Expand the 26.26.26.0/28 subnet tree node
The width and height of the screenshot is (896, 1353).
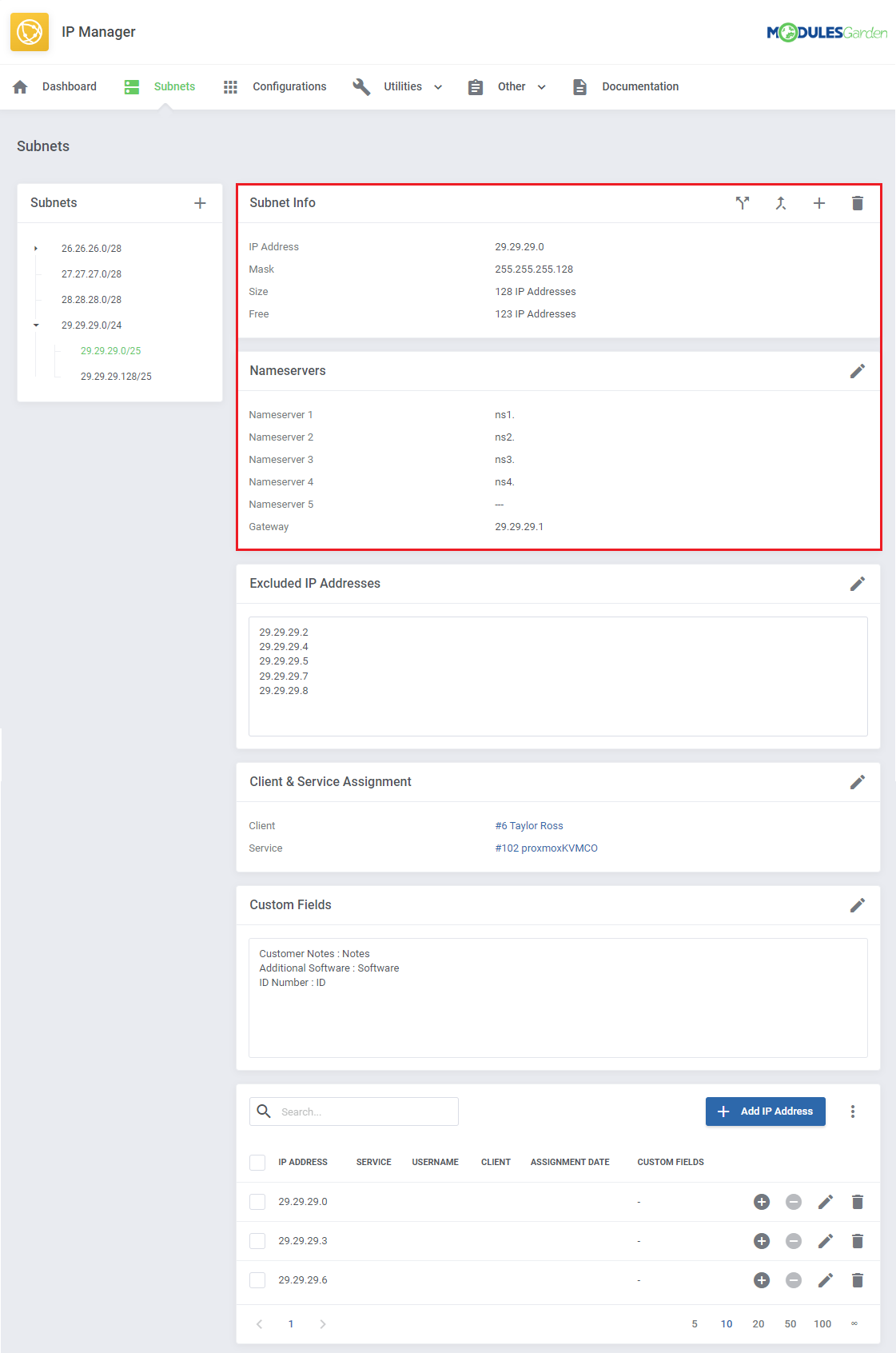(x=36, y=249)
